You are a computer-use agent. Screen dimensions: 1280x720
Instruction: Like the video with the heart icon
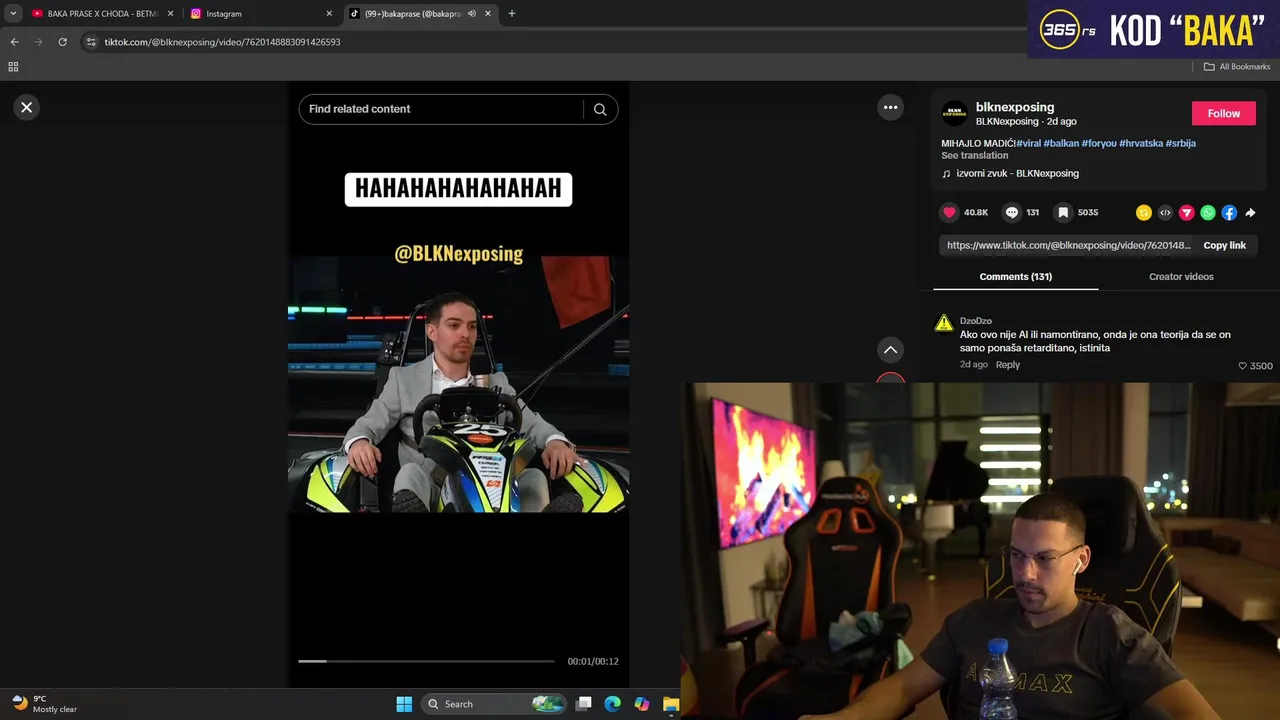pyautogui.click(x=949, y=212)
